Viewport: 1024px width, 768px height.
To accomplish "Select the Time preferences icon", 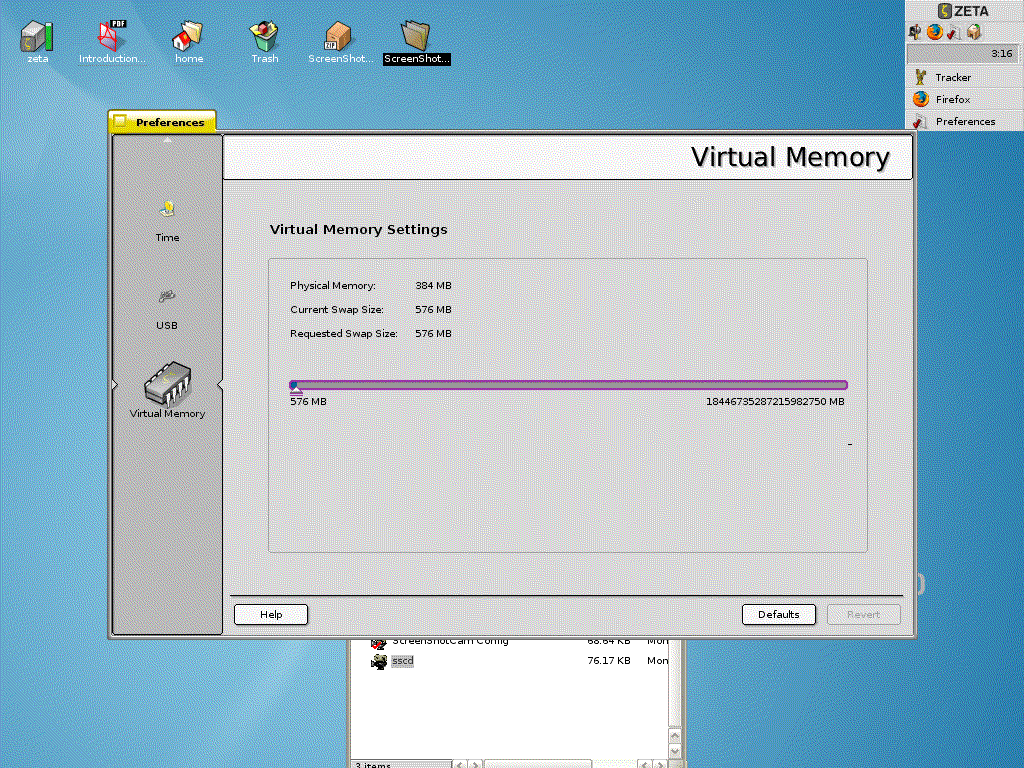I will click(x=167, y=211).
